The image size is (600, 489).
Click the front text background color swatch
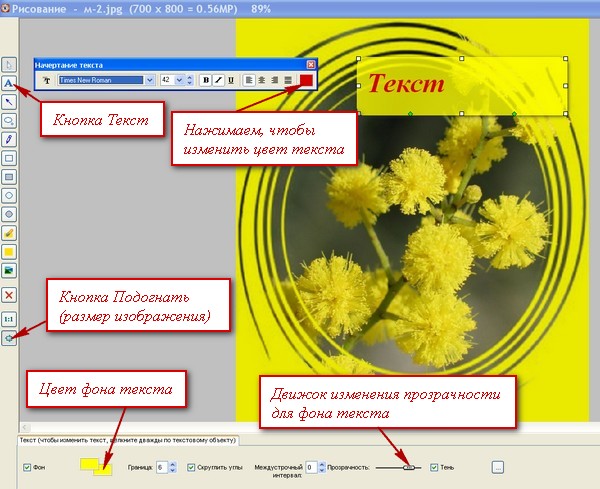tap(89, 464)
